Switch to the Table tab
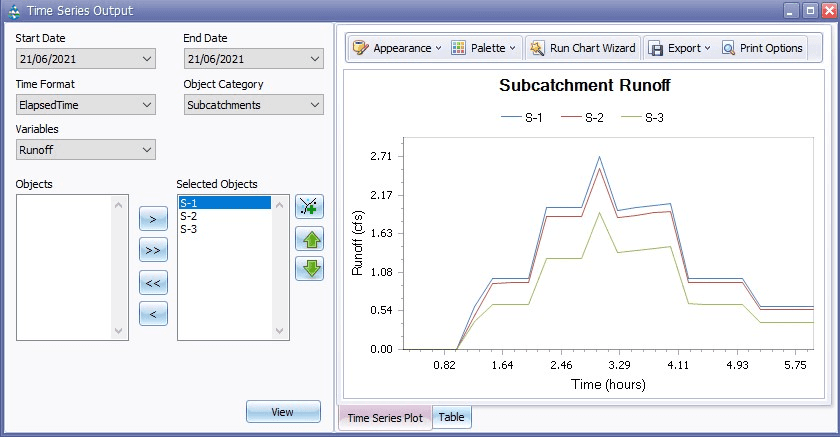The image size is (840, 437). coord(451,417)
